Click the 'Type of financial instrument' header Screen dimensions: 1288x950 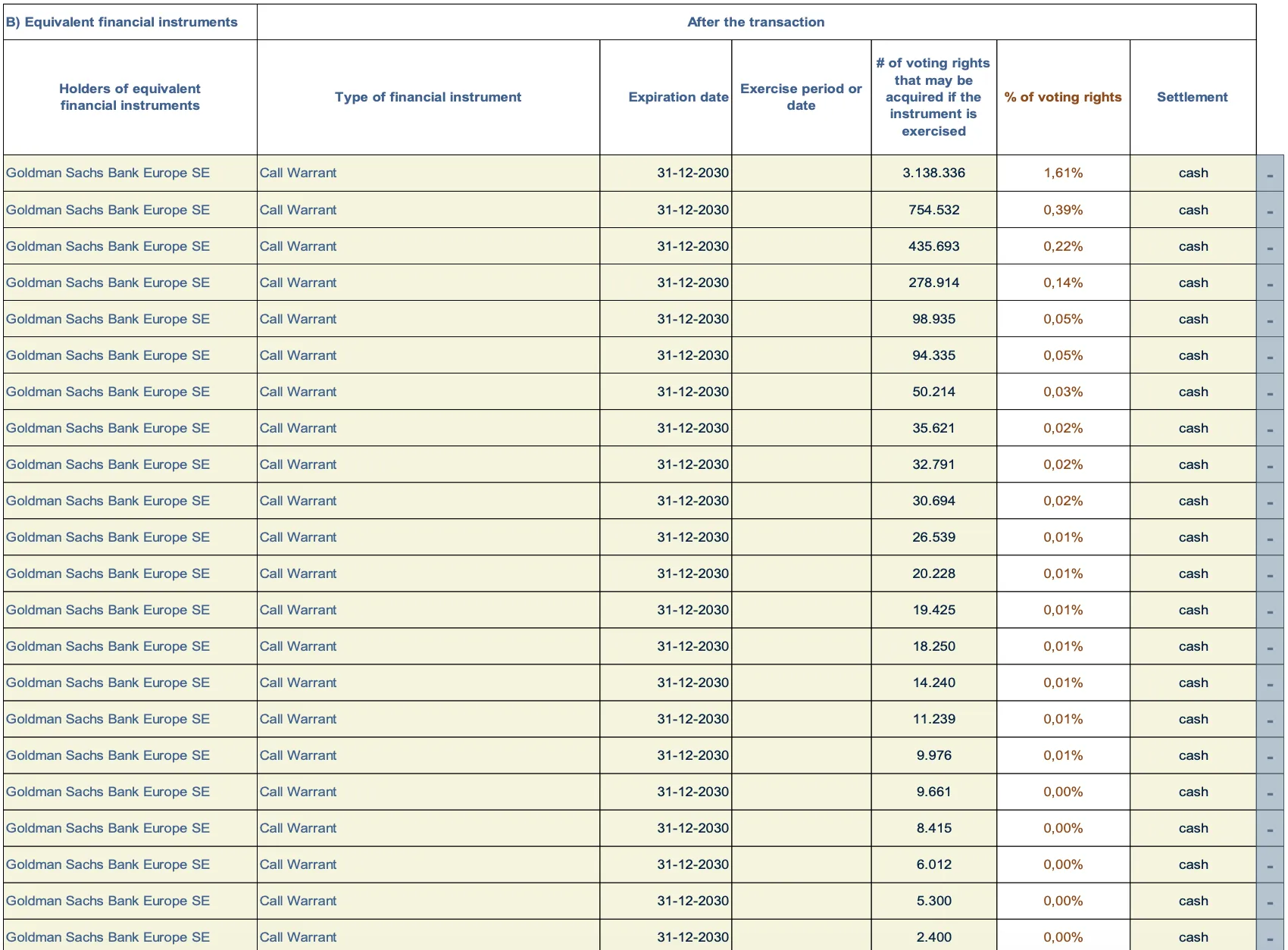(x=428, y=97)
